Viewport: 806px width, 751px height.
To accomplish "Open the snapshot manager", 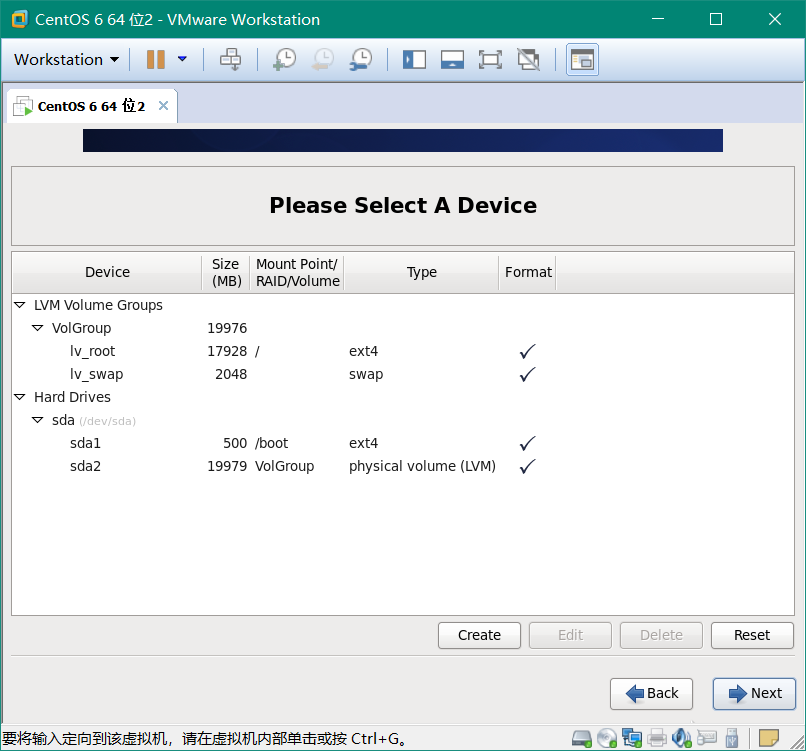I will pos(361,60).
